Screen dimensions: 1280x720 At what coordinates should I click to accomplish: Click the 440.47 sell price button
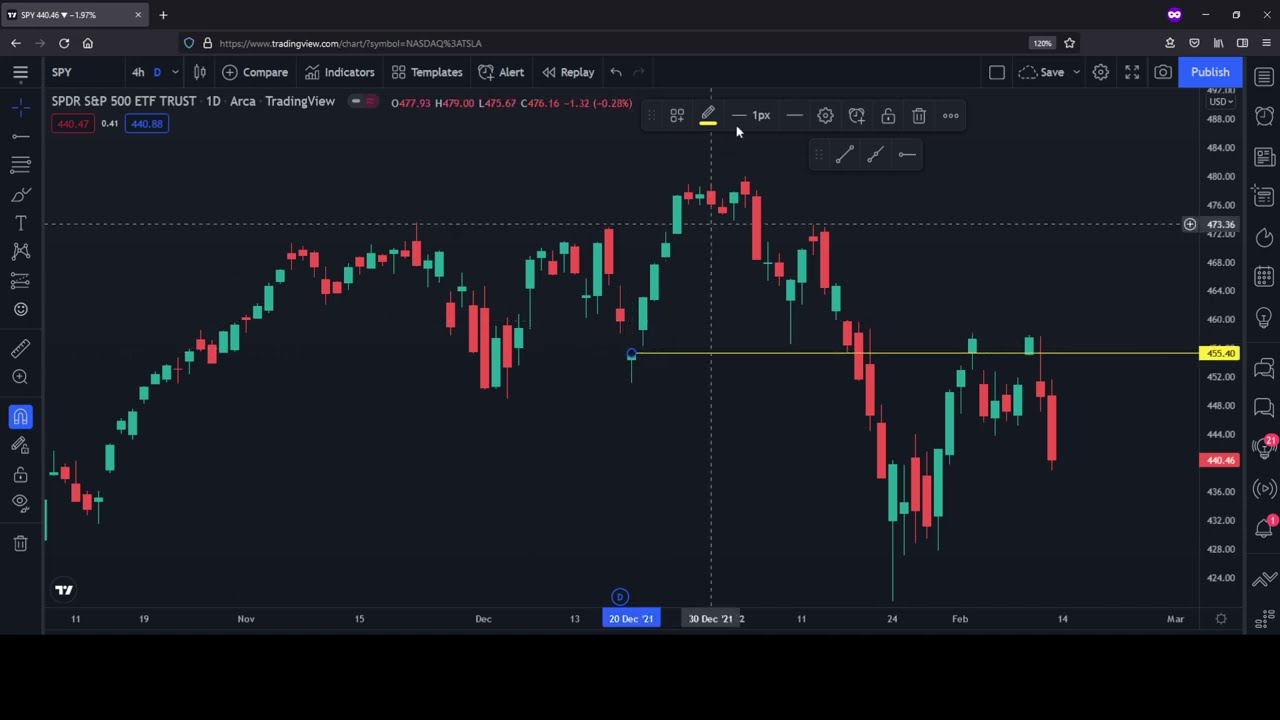(x=73, y=124)
